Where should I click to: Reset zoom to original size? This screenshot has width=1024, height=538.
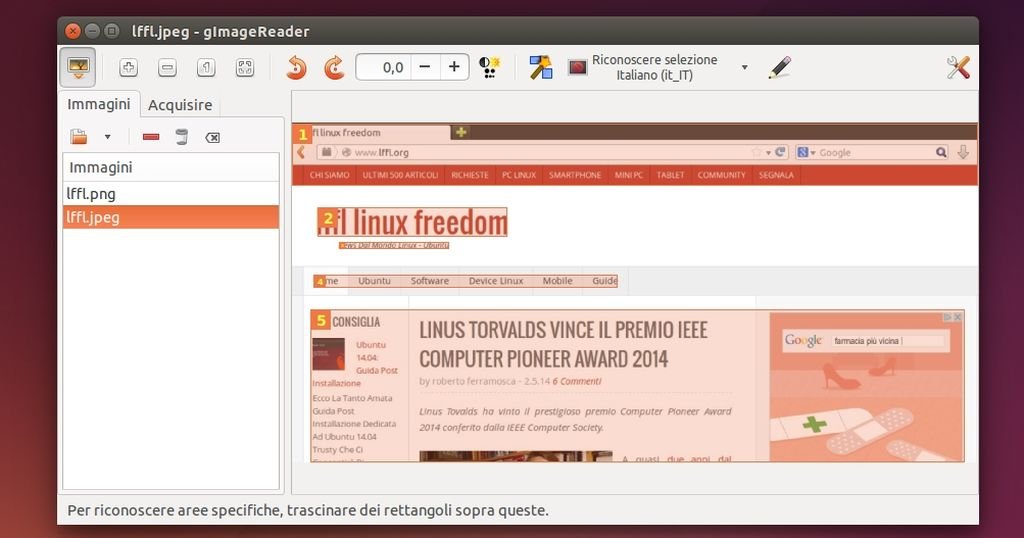(x=206, y=67)
